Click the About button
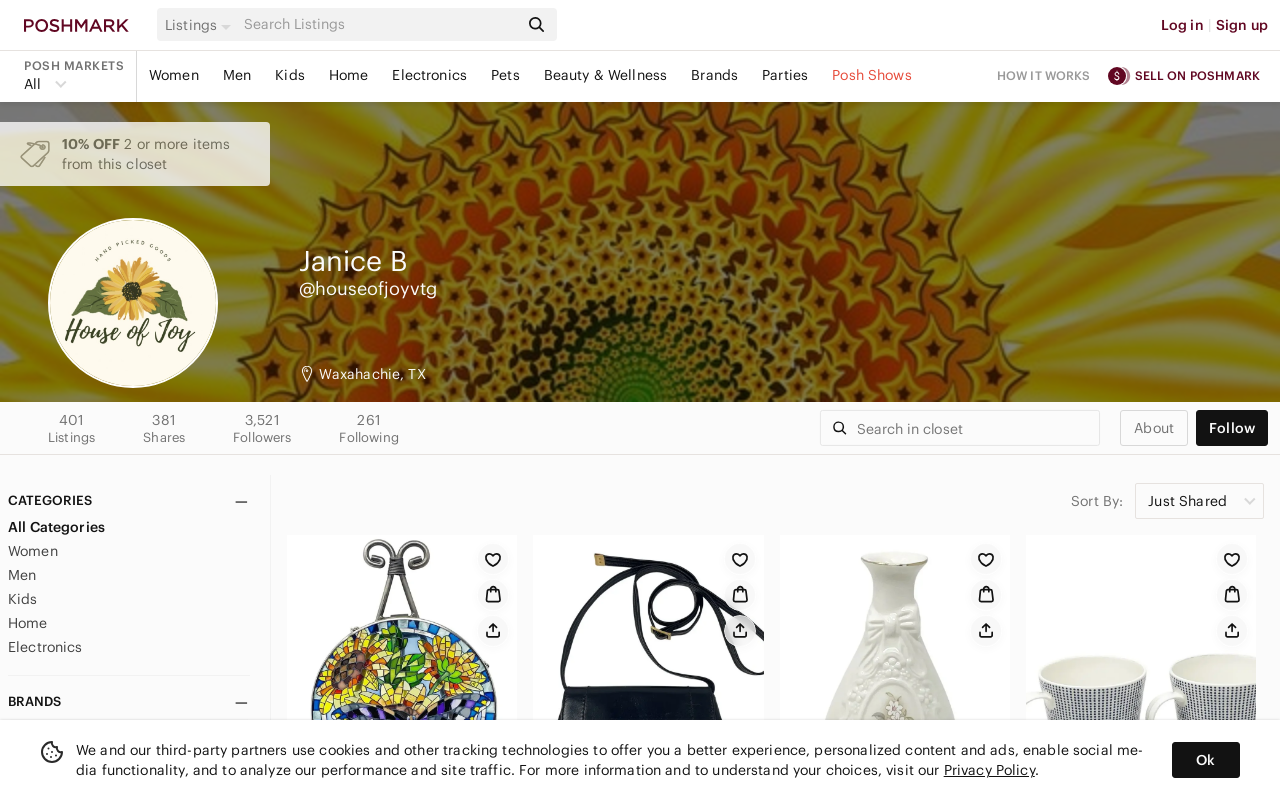1280x800 pixels. pos(1154,428)
